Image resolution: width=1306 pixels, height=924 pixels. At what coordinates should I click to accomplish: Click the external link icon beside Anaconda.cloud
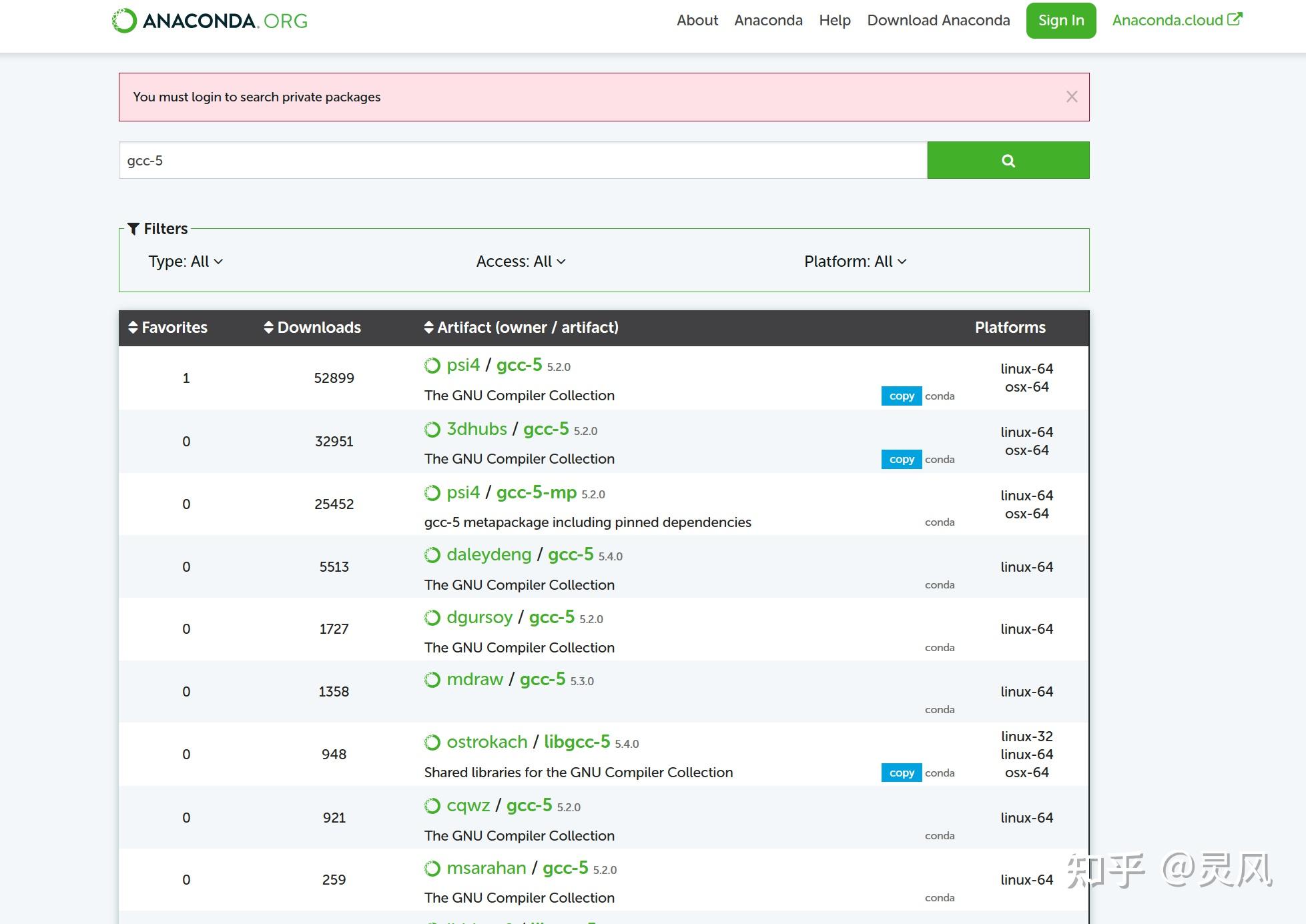(1235, 19)
